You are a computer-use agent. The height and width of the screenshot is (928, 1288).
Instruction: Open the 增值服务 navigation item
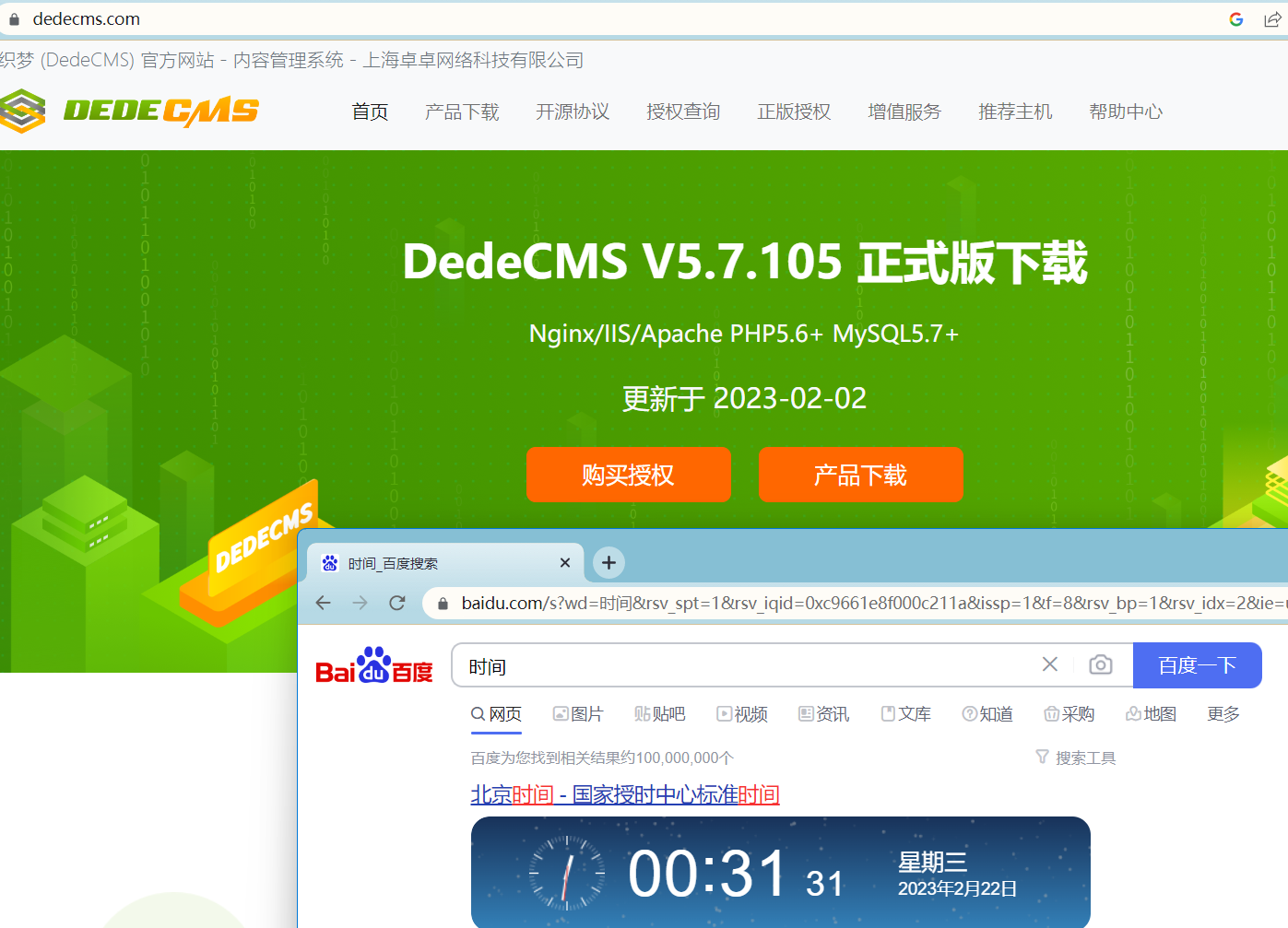[x=904, y=112]
